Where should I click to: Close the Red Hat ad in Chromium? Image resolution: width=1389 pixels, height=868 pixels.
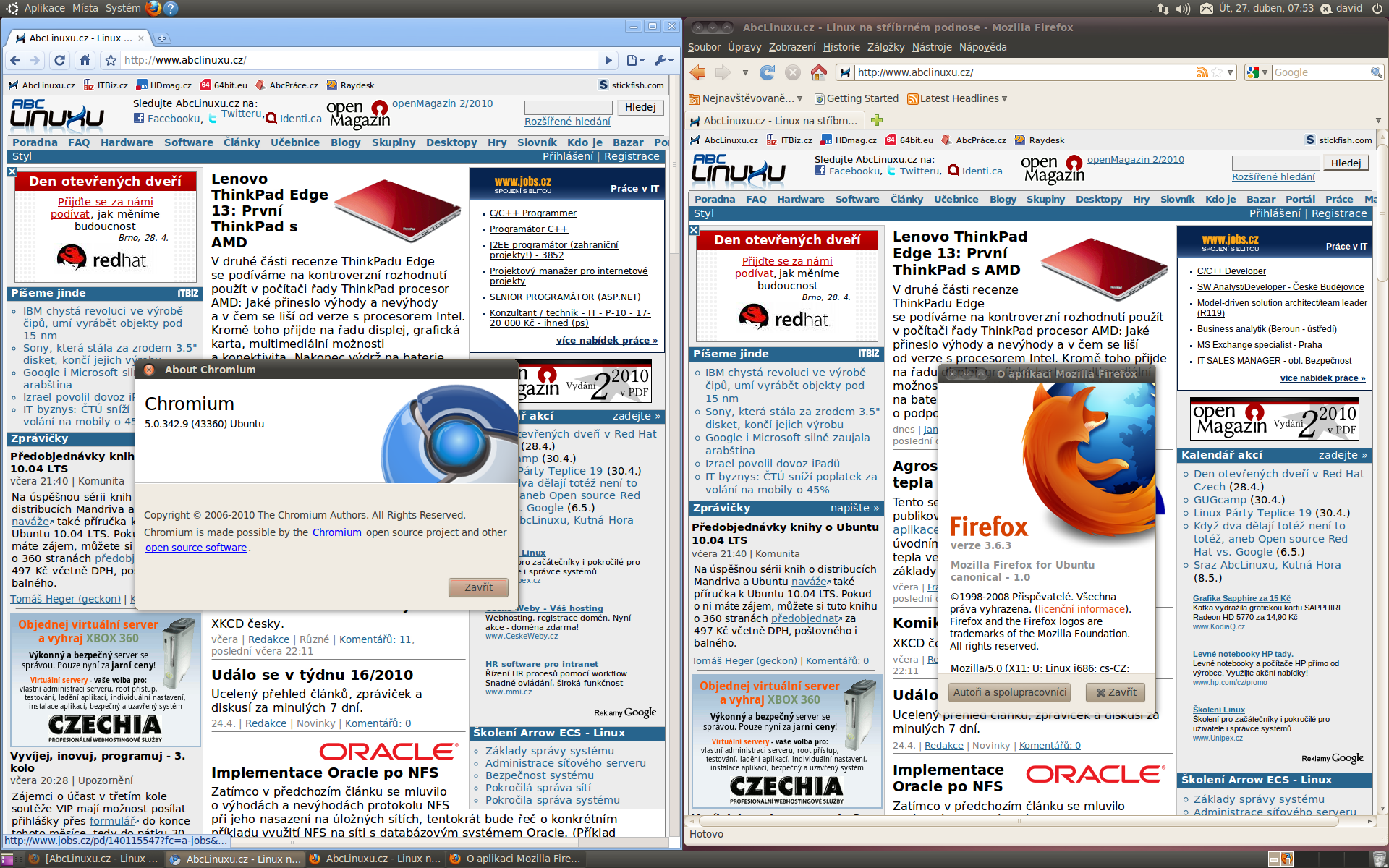(x=12, y=172)
